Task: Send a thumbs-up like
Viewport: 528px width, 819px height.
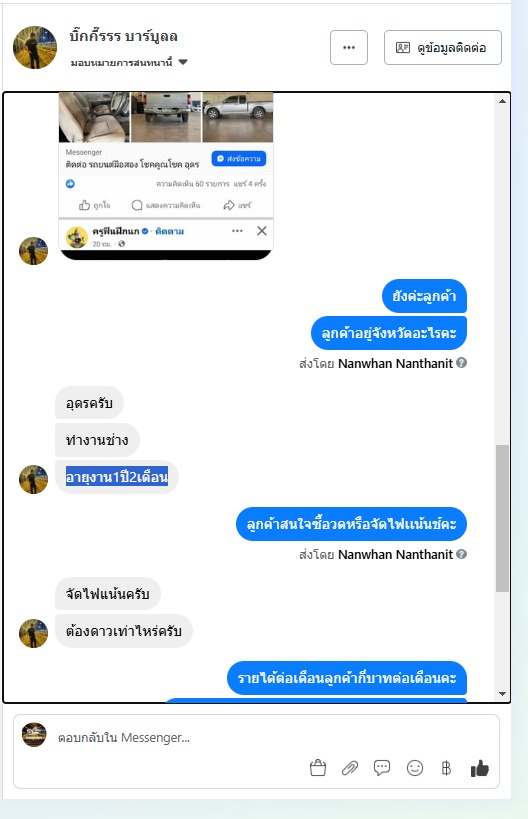Action: click(479, 768)
